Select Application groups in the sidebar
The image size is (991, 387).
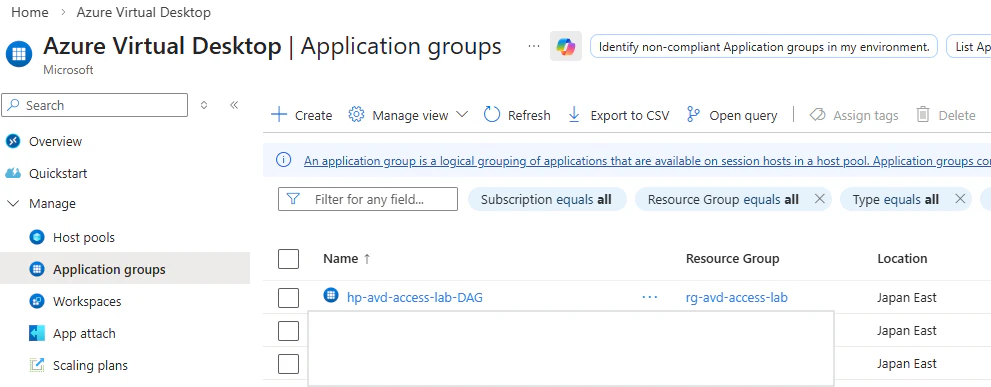click(109, 269)
